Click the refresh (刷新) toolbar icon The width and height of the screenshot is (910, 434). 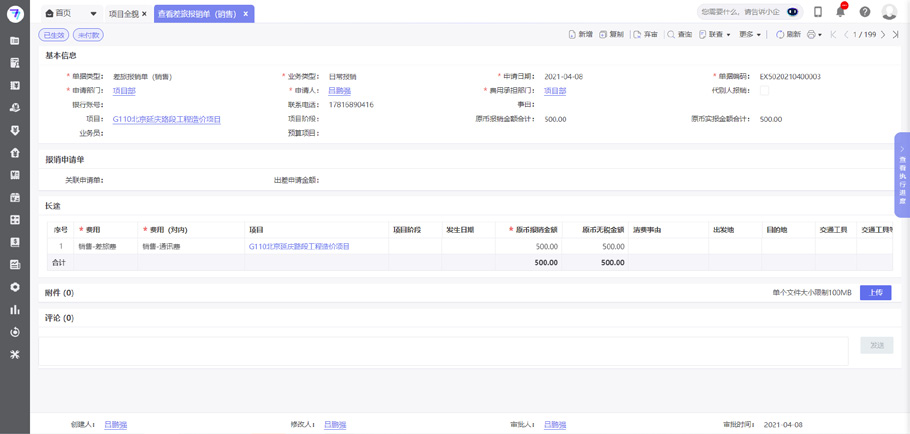coord(788,35)
